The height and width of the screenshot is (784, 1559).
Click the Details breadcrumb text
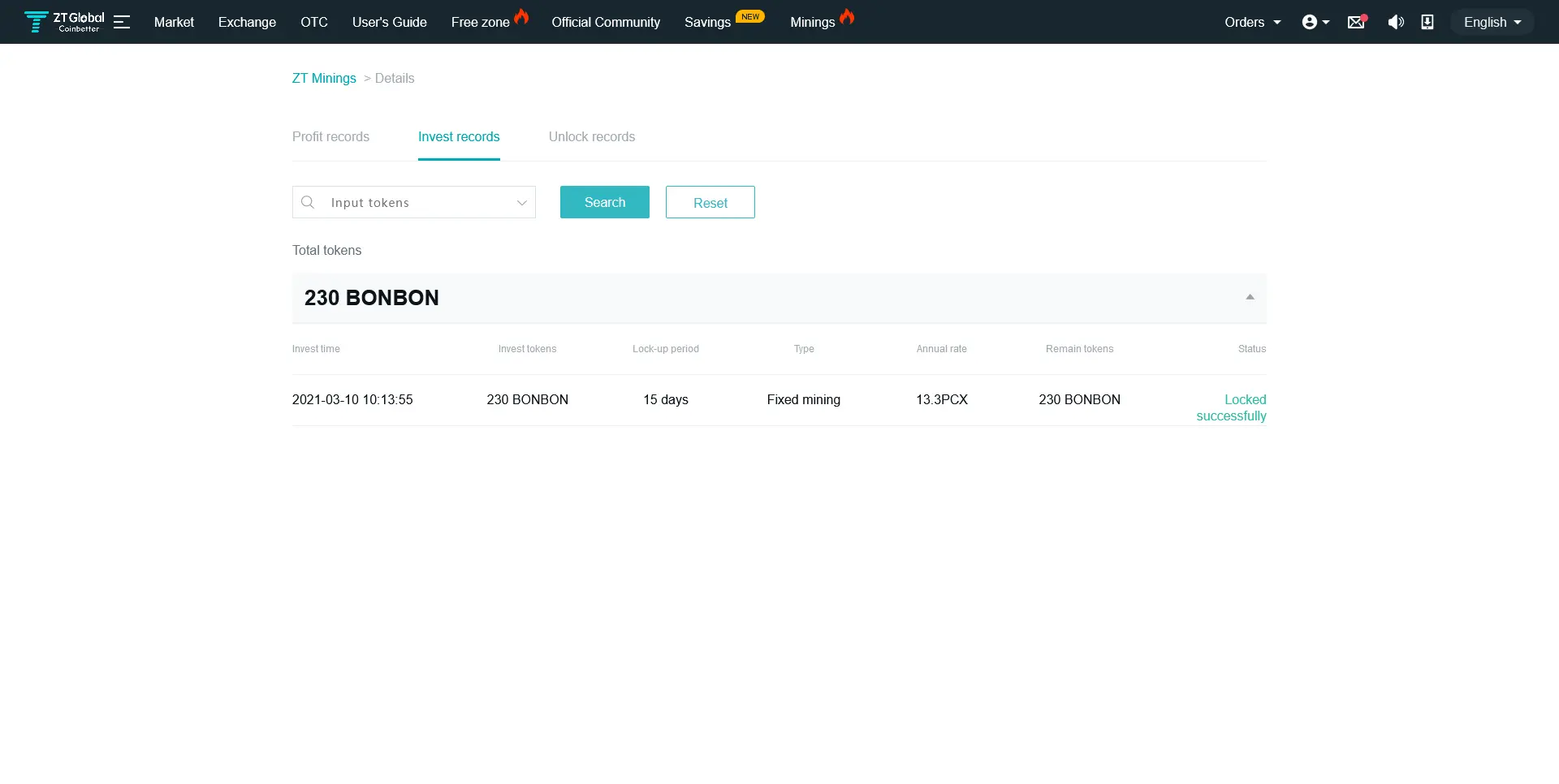tap(395, 78)
